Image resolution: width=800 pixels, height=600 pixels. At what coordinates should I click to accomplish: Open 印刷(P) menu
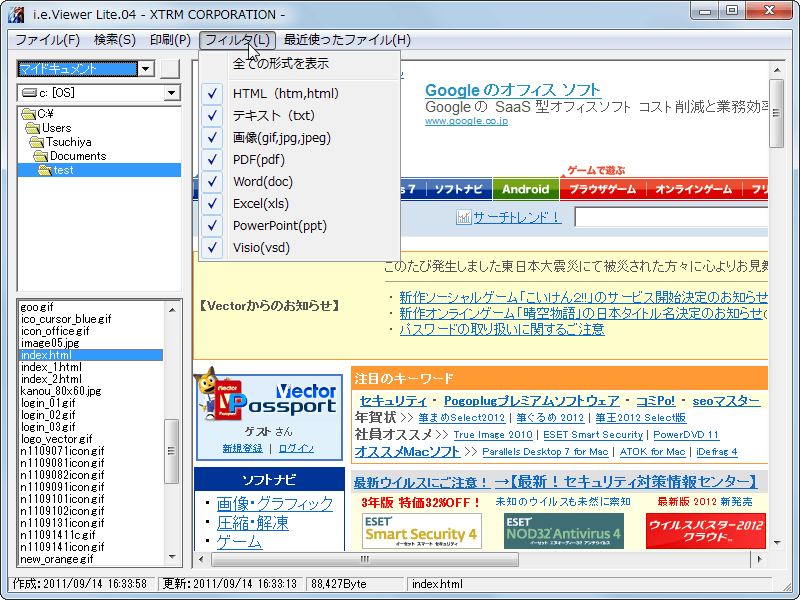click(x=170, y=40)
